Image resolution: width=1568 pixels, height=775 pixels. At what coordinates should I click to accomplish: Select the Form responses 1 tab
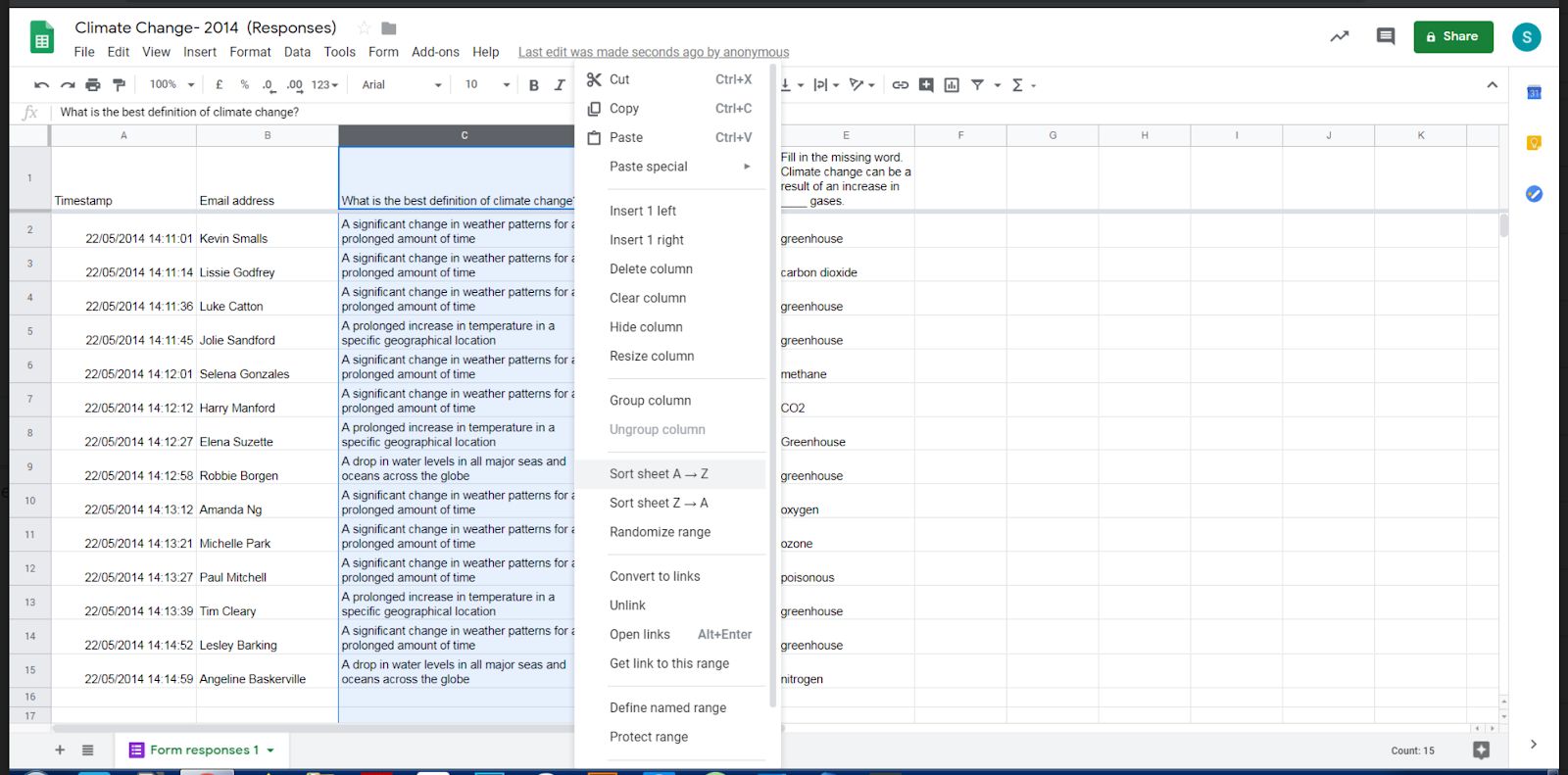(202, 751)
